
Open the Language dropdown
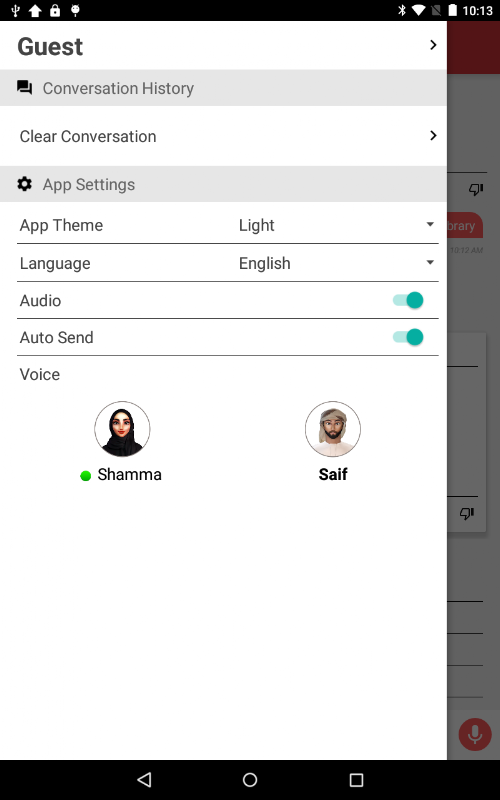[337, 263]
